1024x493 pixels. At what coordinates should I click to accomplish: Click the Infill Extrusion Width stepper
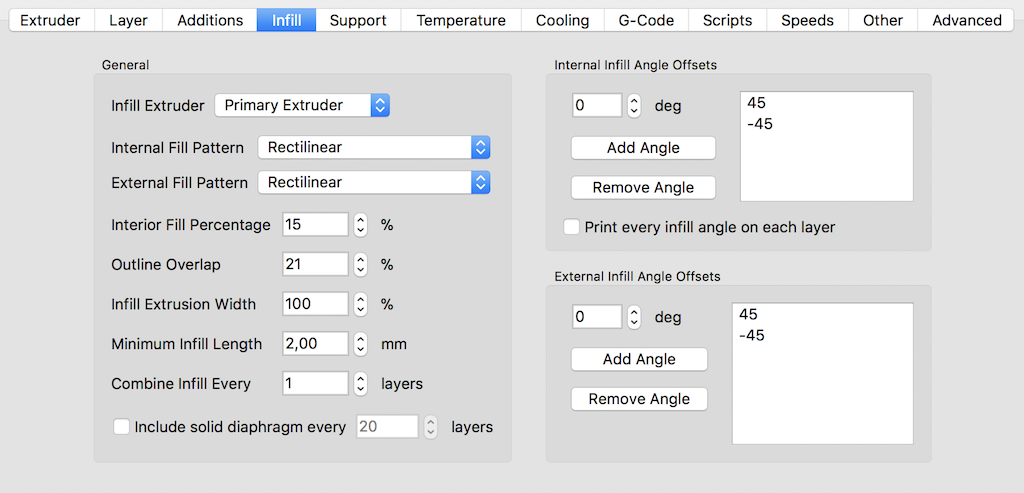tap(361, 304)
